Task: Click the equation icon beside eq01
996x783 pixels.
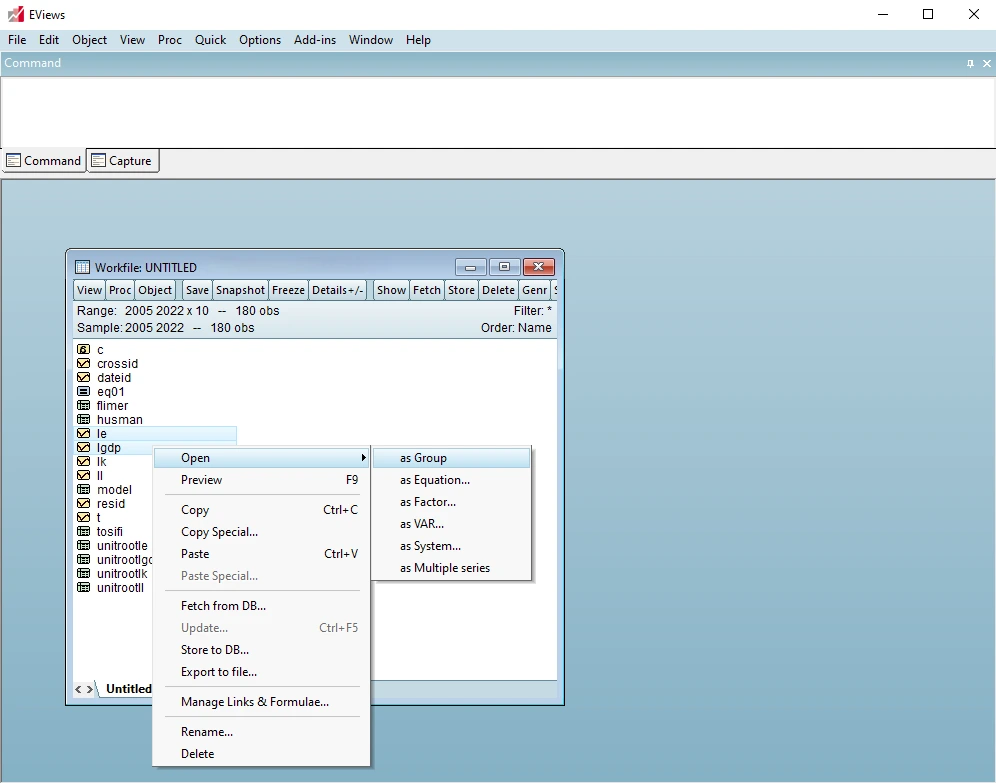Action: (x=84, y=392)
